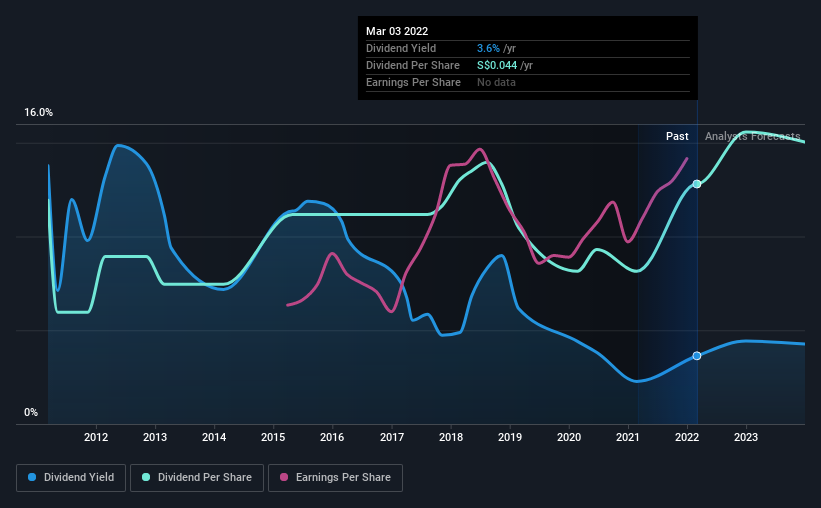Image resolution: width=821 pixels, height=508 pixels.
Task: Click the tooltip Earnings Per Share row label
Action: (413, 82)
